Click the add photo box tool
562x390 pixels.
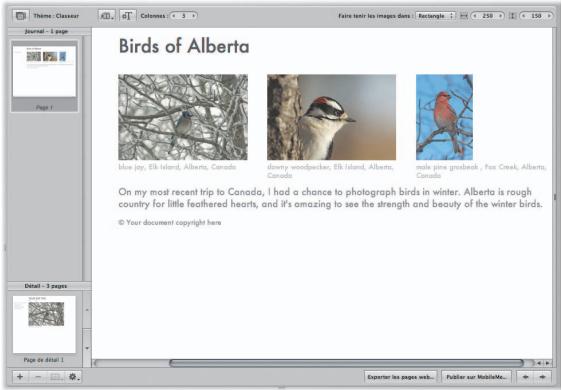106,16
